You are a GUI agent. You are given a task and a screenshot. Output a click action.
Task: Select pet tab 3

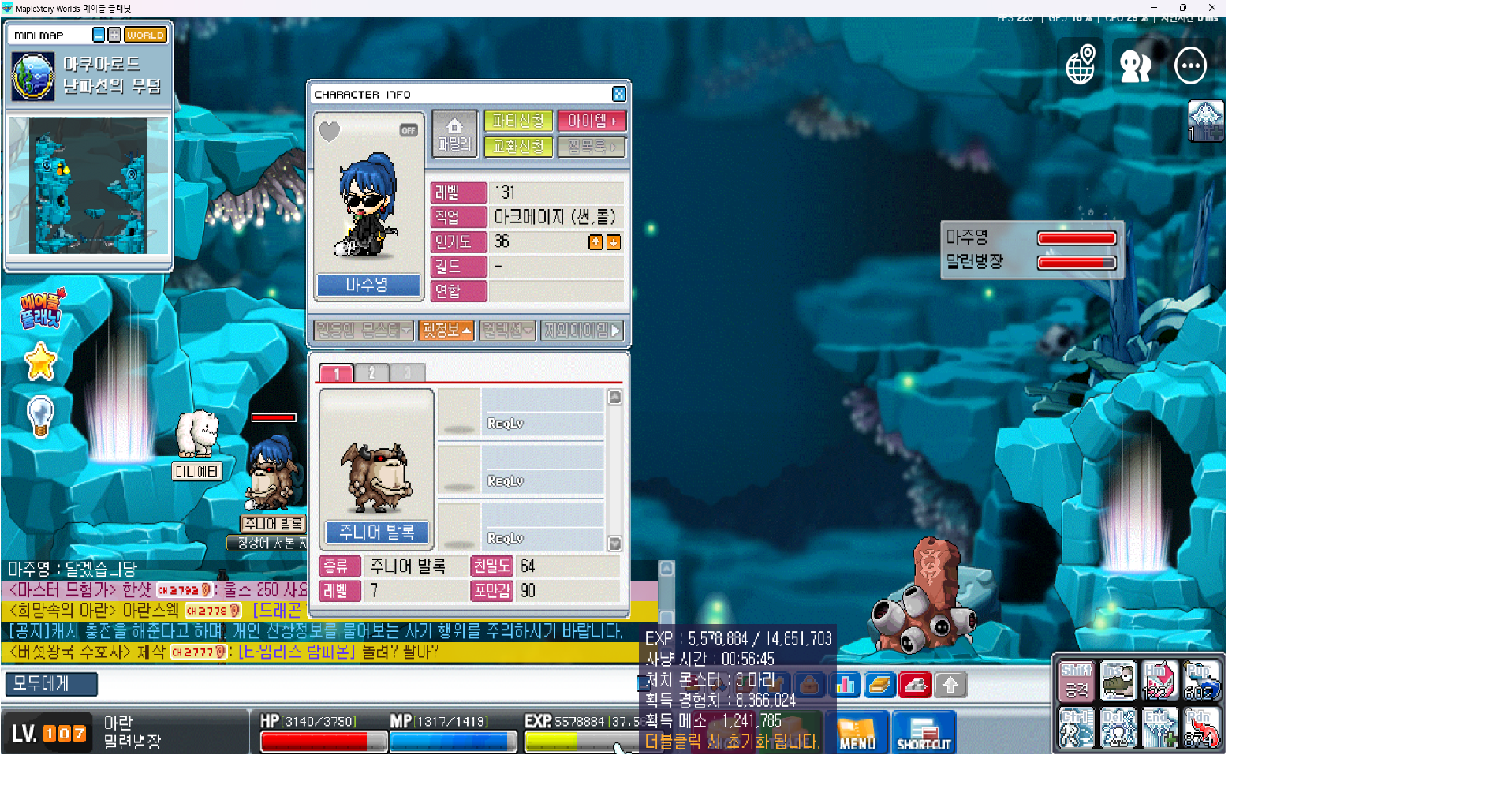pyautogui.click(x=408, y=373)
